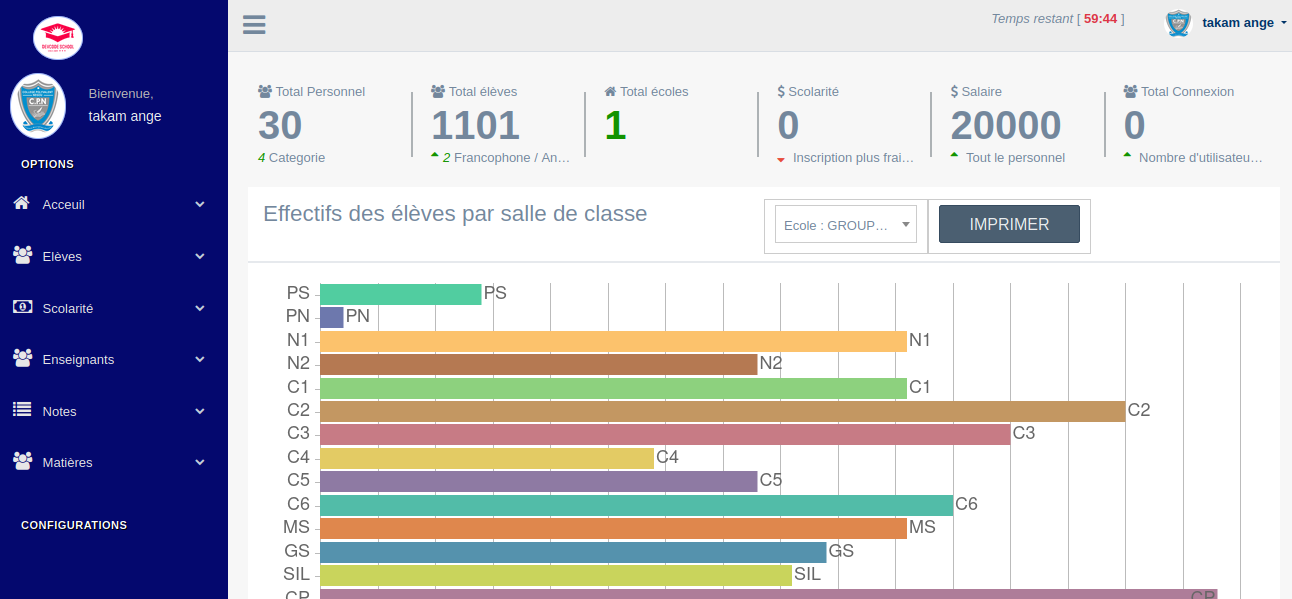Image resolution: width=1292 pixels, height=599 pixels.
Task: Open the Notes menu item
Action: [60, 411]
